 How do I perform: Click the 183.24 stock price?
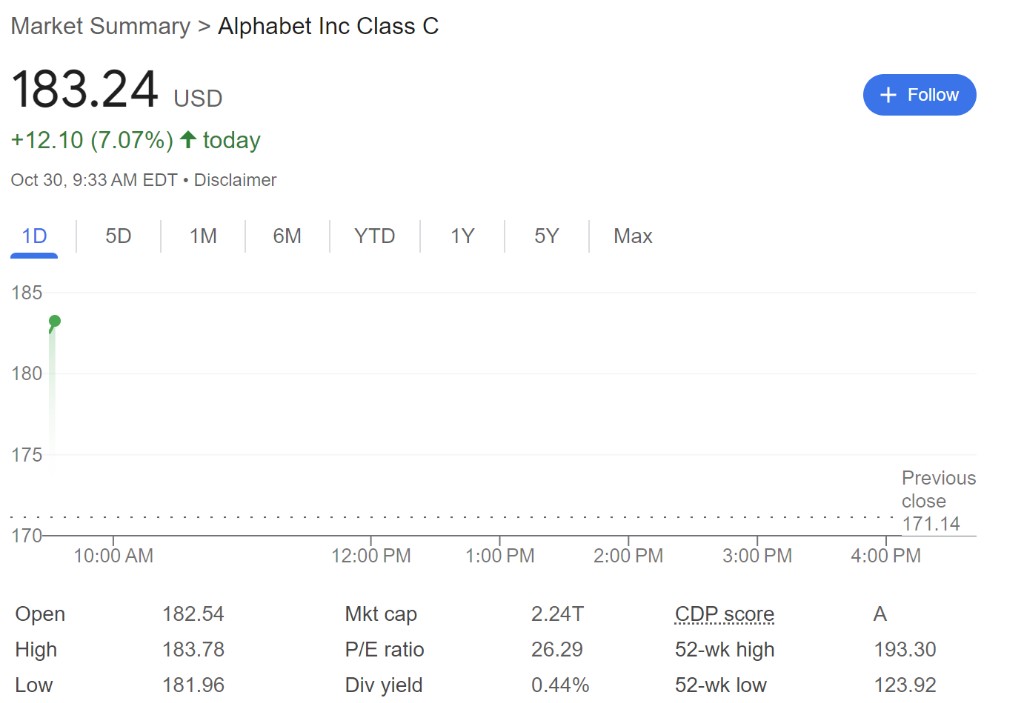(x=85, y=91)
